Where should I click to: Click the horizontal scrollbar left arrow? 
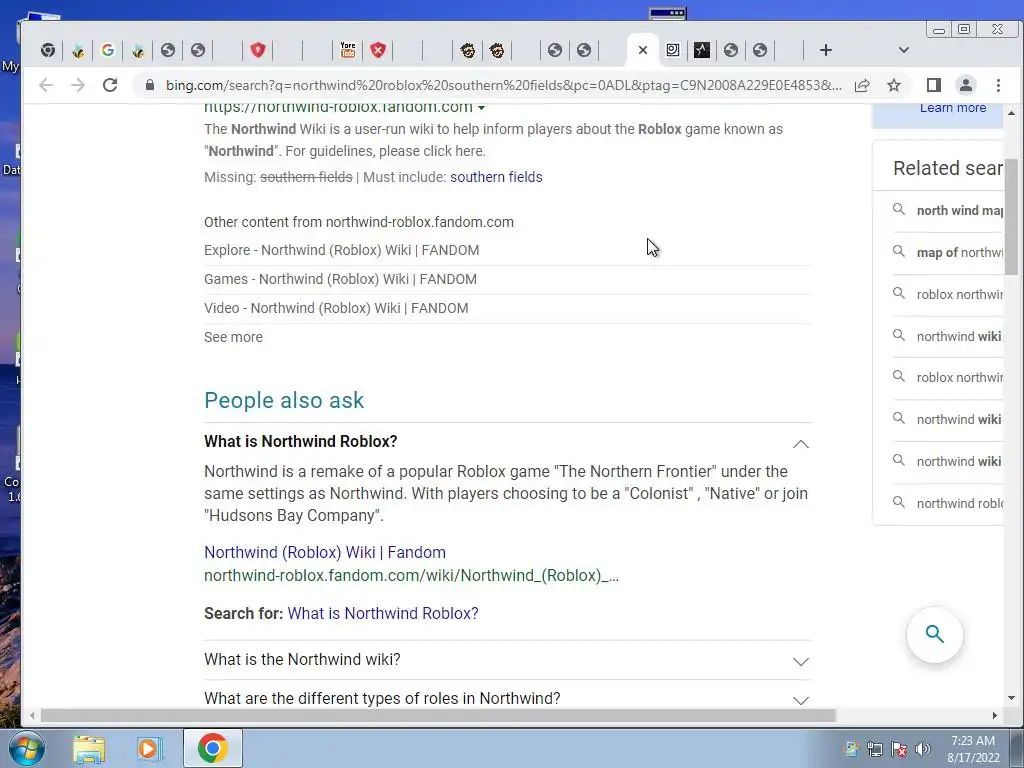[x=31, y=716]
